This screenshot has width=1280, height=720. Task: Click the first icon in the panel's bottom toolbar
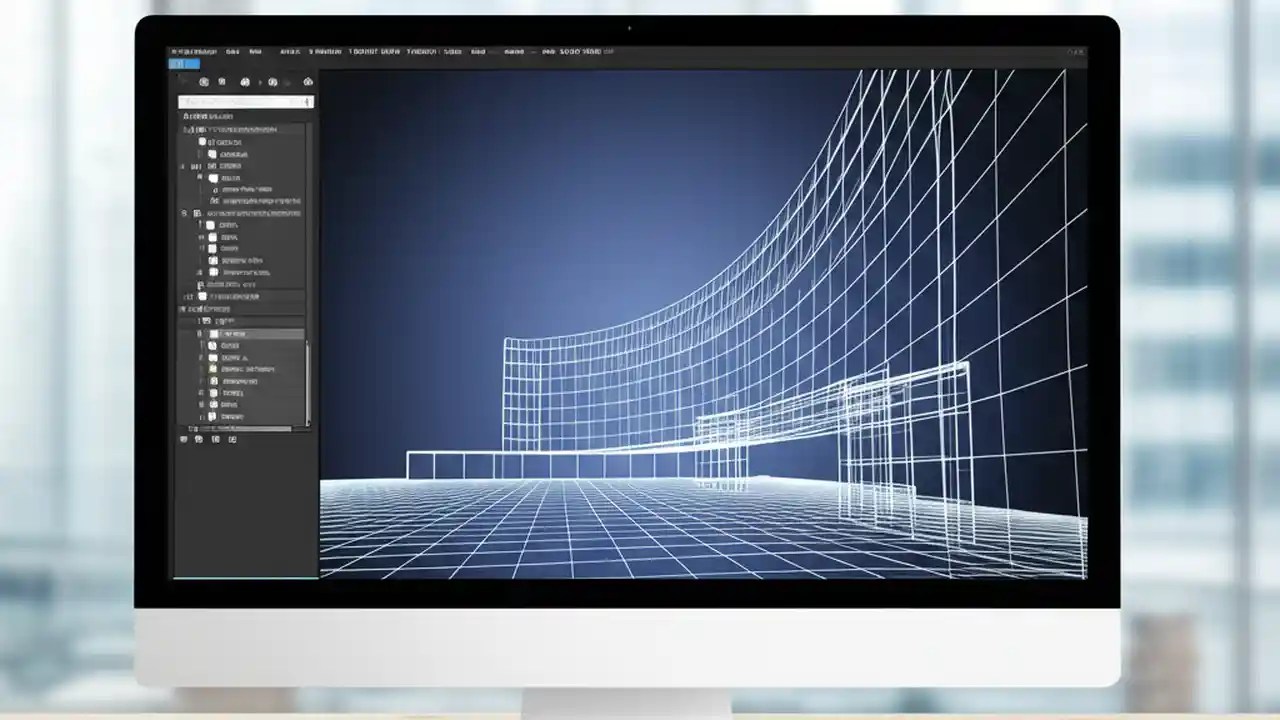coord(184,438)
